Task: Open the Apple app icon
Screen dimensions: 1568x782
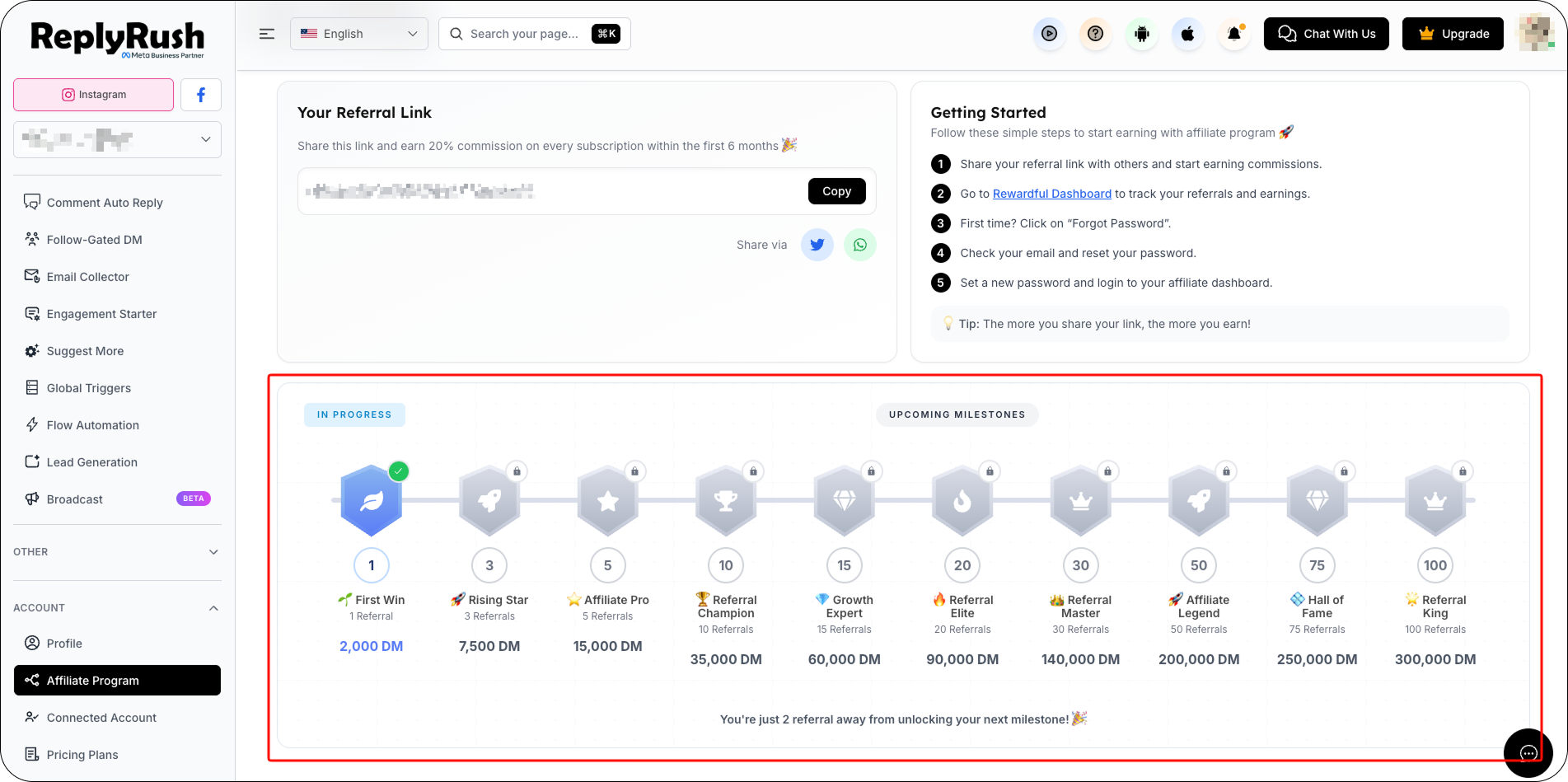Action: tap(1187, 34)
